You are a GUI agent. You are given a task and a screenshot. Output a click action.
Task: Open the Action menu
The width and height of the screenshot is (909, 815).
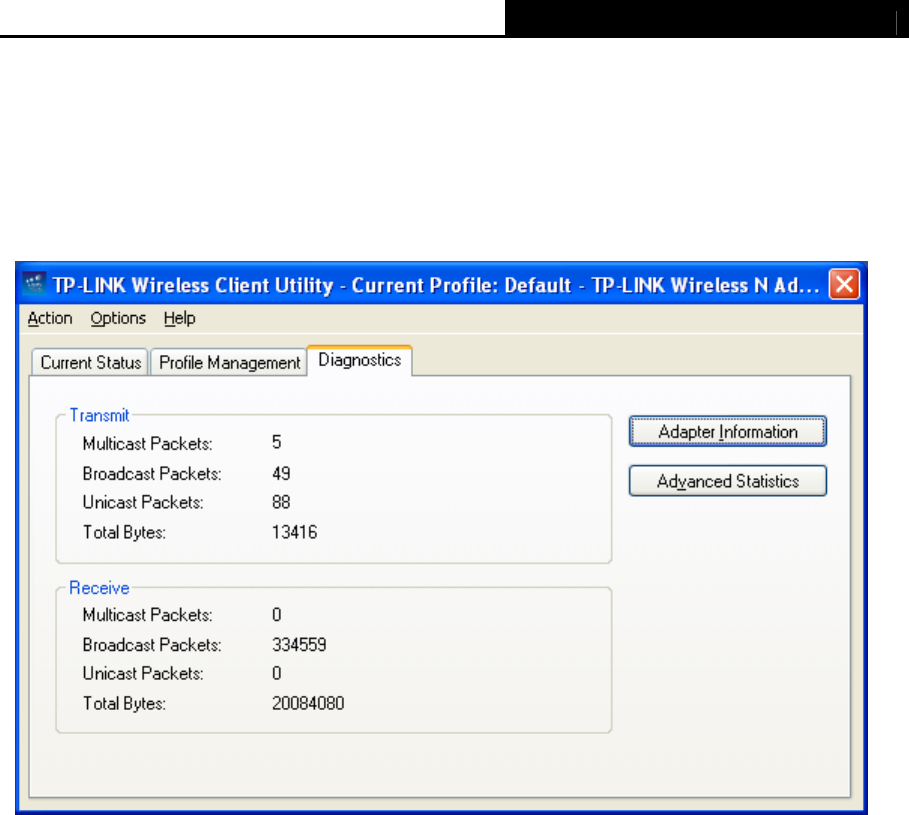50,318
